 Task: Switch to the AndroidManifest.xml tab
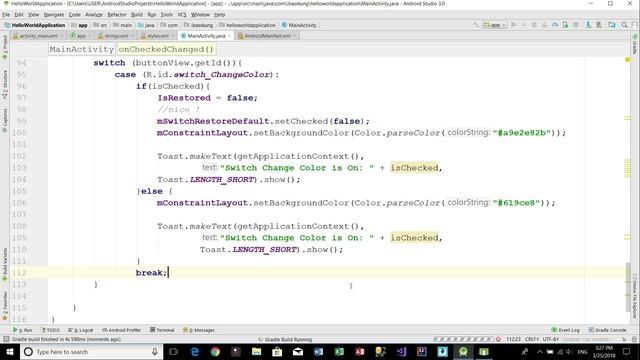[267, 36]
